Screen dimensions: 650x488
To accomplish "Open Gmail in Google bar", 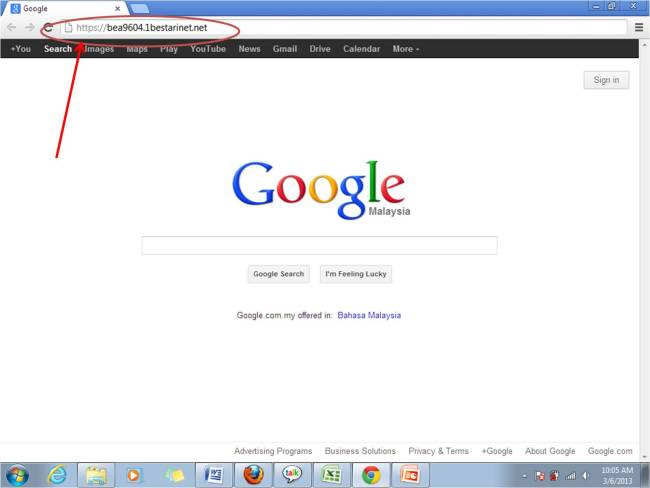I will tap(285, 49).
